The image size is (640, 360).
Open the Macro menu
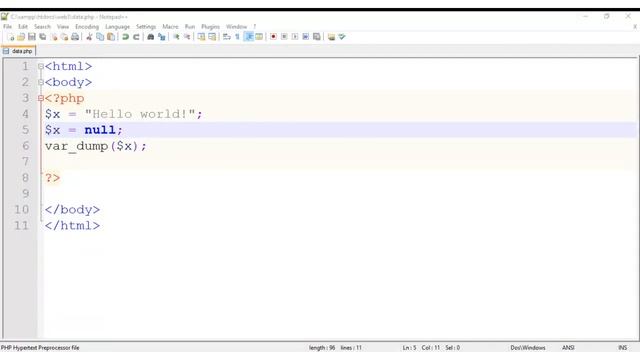(170, 27)
